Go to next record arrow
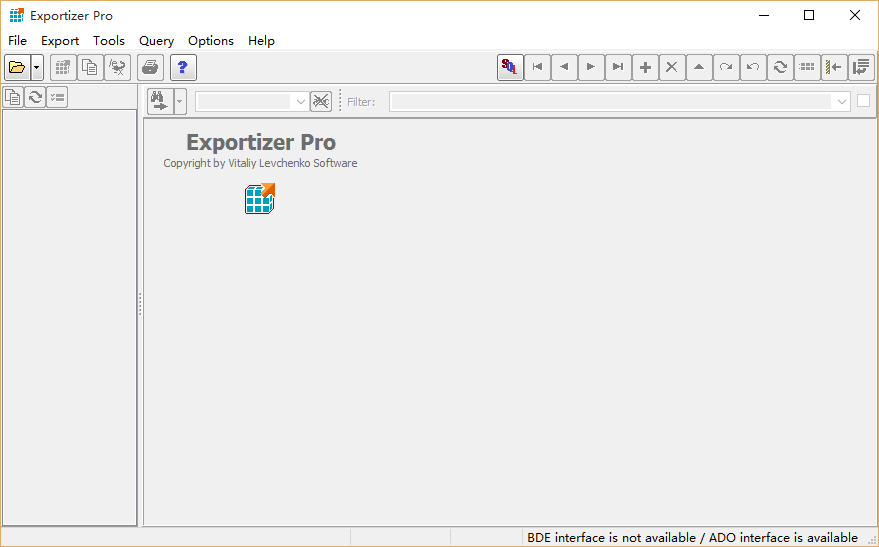 pyautogui.click(x=591, y=67)
